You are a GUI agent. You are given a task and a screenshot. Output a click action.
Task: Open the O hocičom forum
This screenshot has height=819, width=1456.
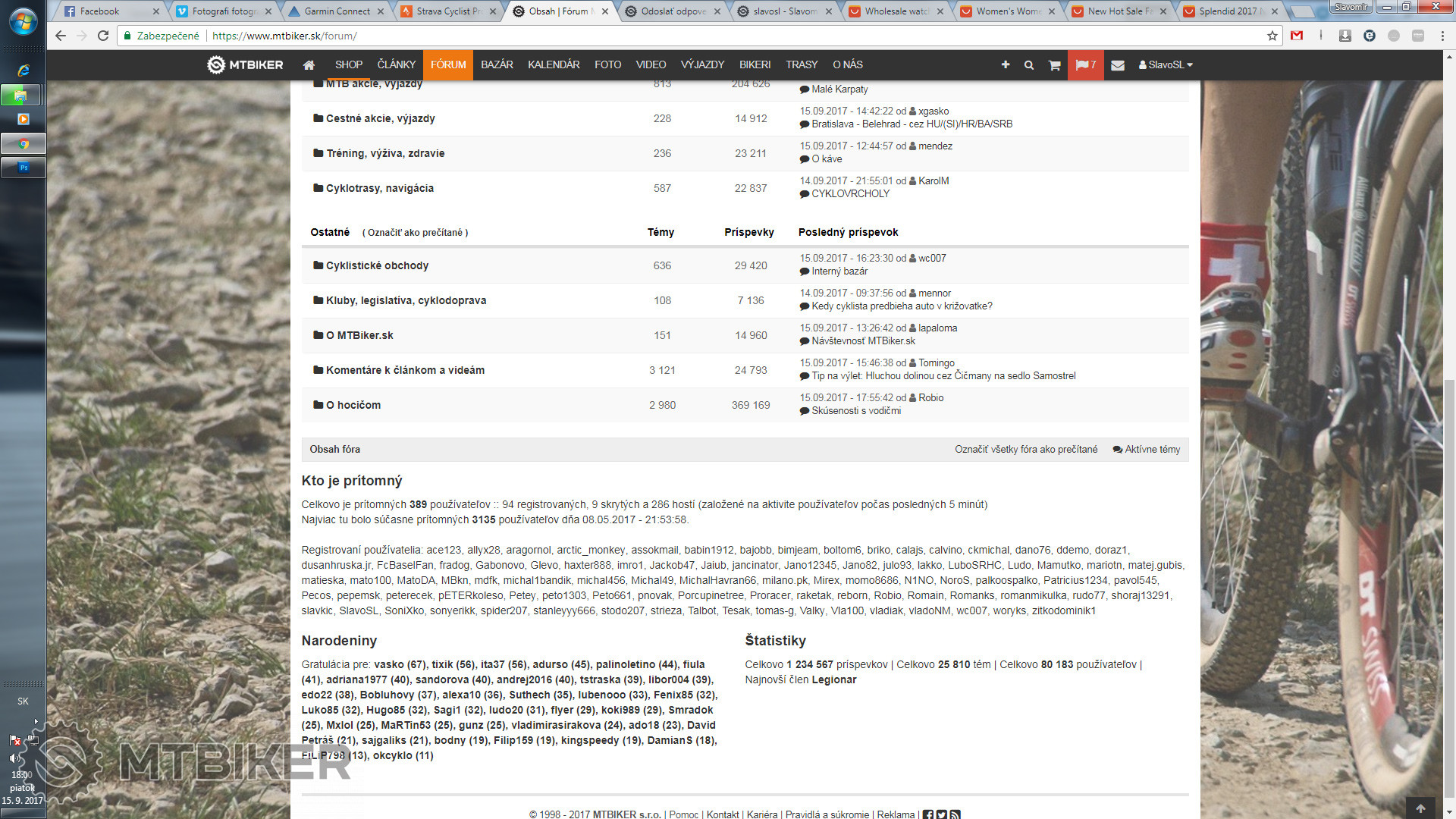click(353, 405)
